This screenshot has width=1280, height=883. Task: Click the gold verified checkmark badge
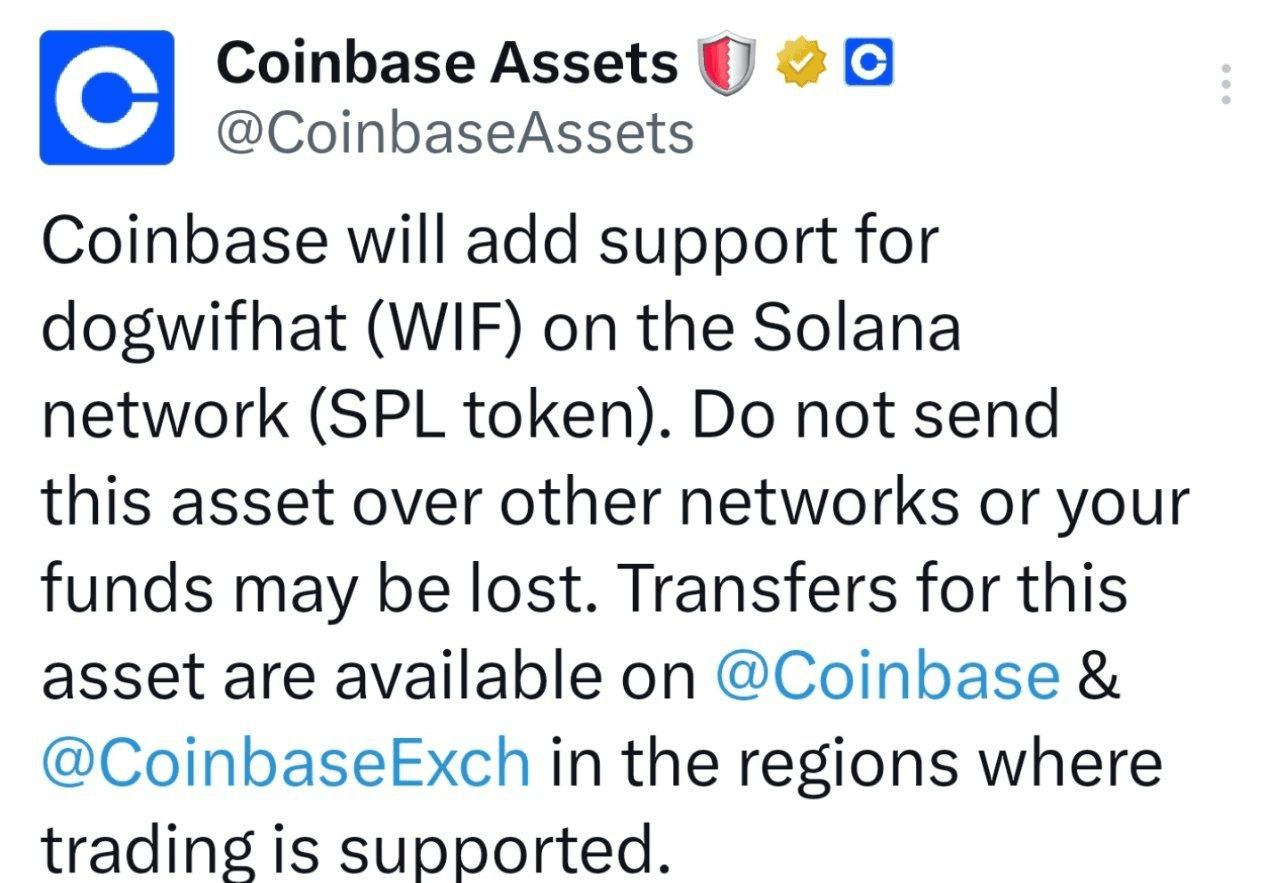coord(802,64)
